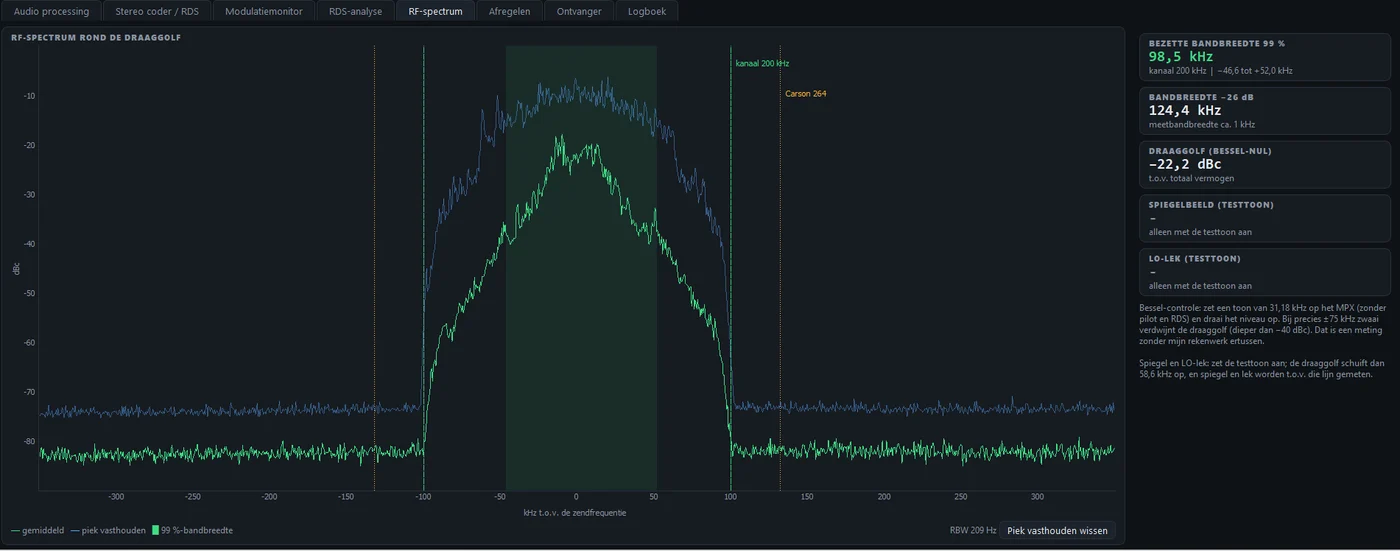This screenshot has height=551, width=1400.
Task: Click the kHz t.o.v. de zendfrequentie axis title
Action: 575,512
